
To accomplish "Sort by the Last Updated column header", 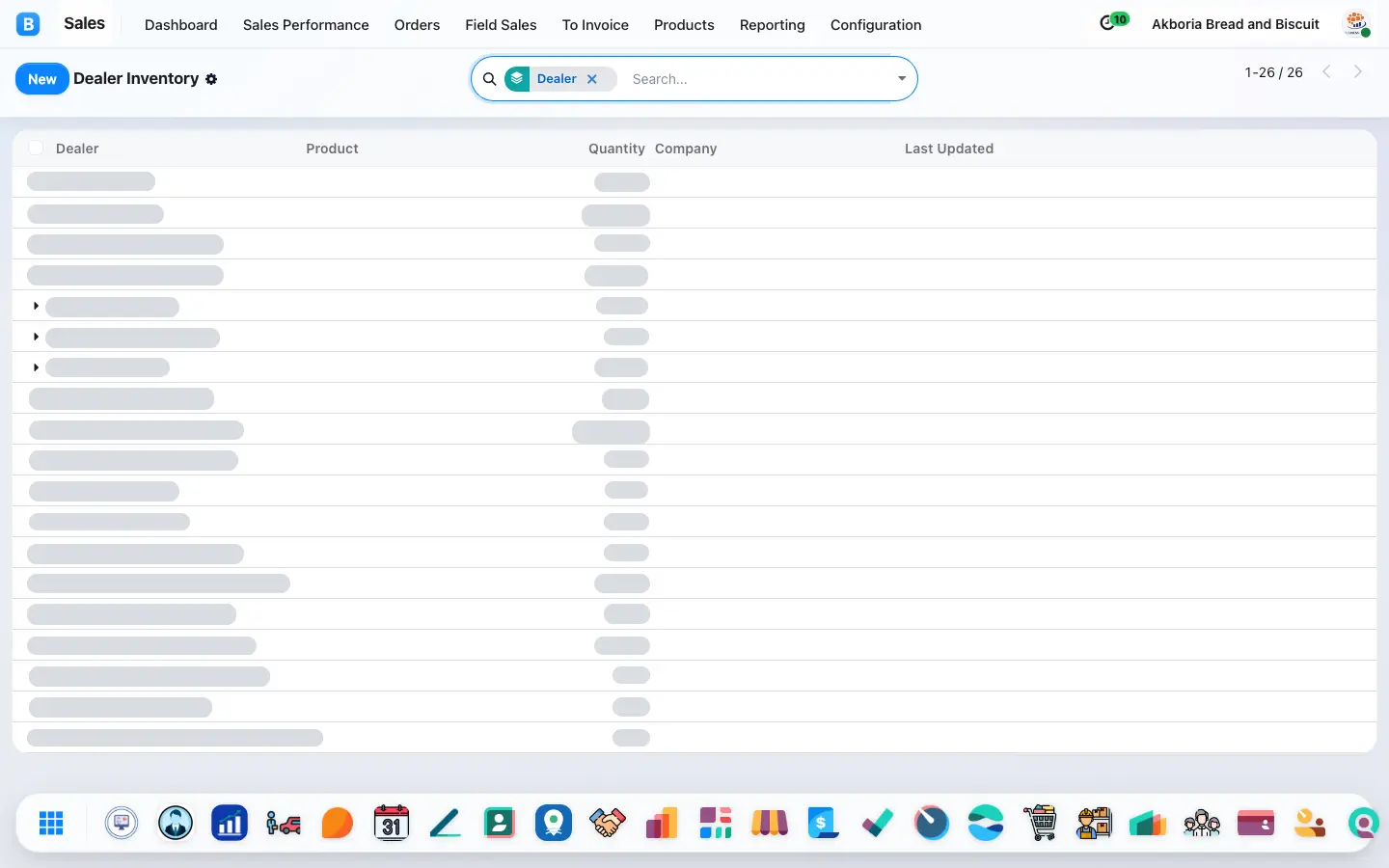I will [949, 149].
